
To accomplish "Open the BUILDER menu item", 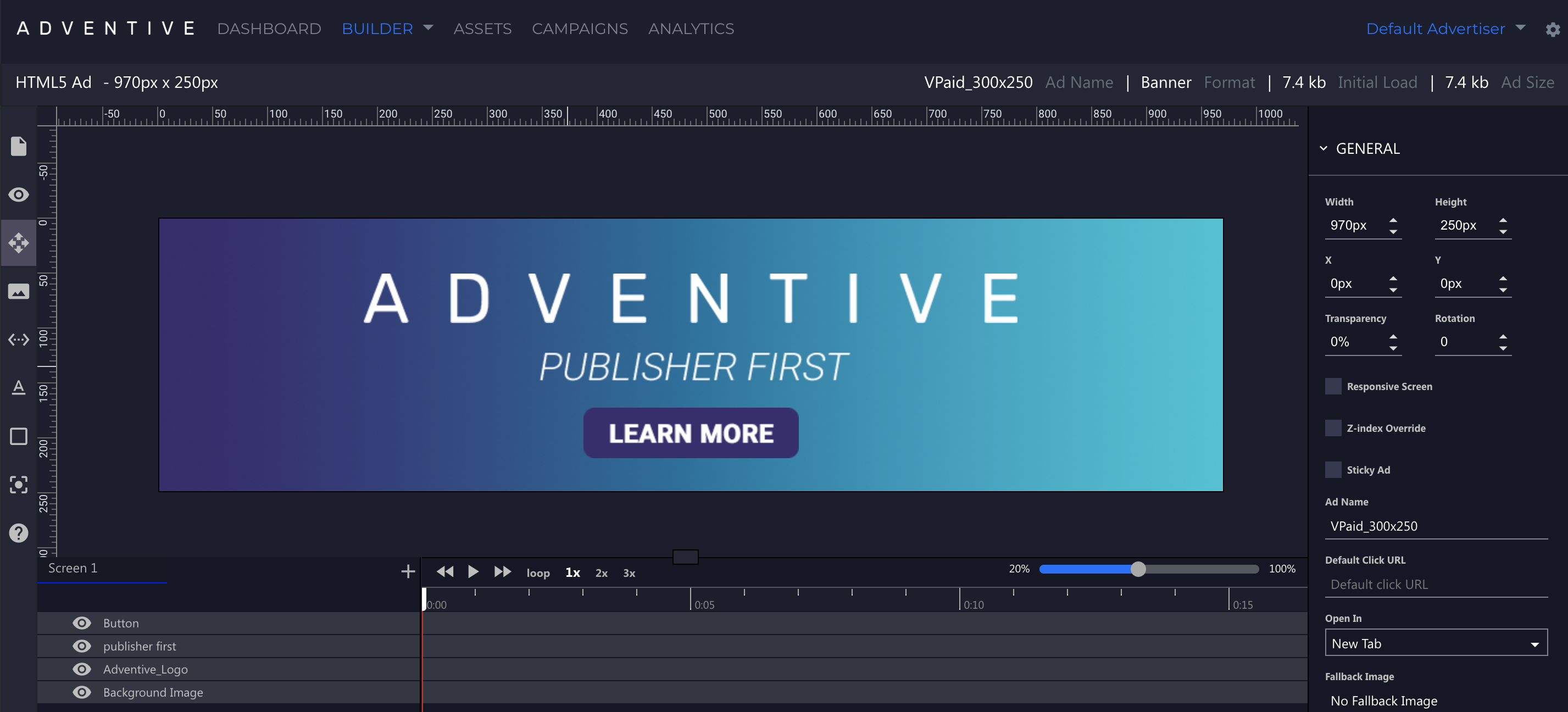I will (377, 29).
